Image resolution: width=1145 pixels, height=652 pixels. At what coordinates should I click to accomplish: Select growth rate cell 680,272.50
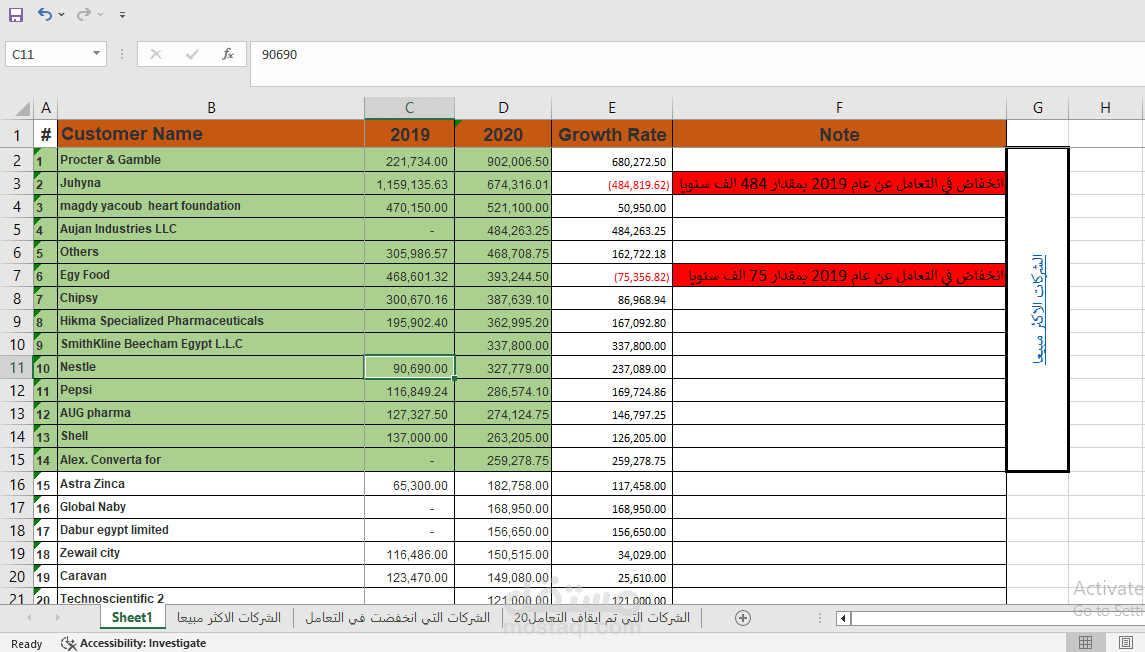click(612, 161)
